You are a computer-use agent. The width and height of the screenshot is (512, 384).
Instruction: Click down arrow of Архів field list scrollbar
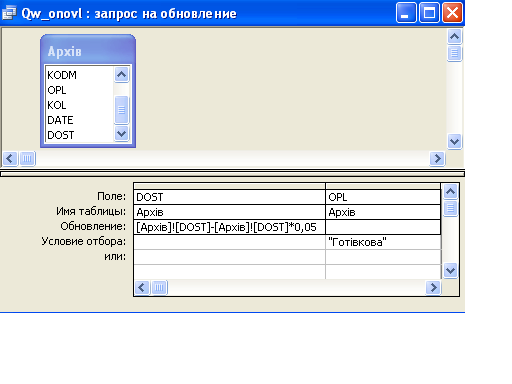coord(121,134)
